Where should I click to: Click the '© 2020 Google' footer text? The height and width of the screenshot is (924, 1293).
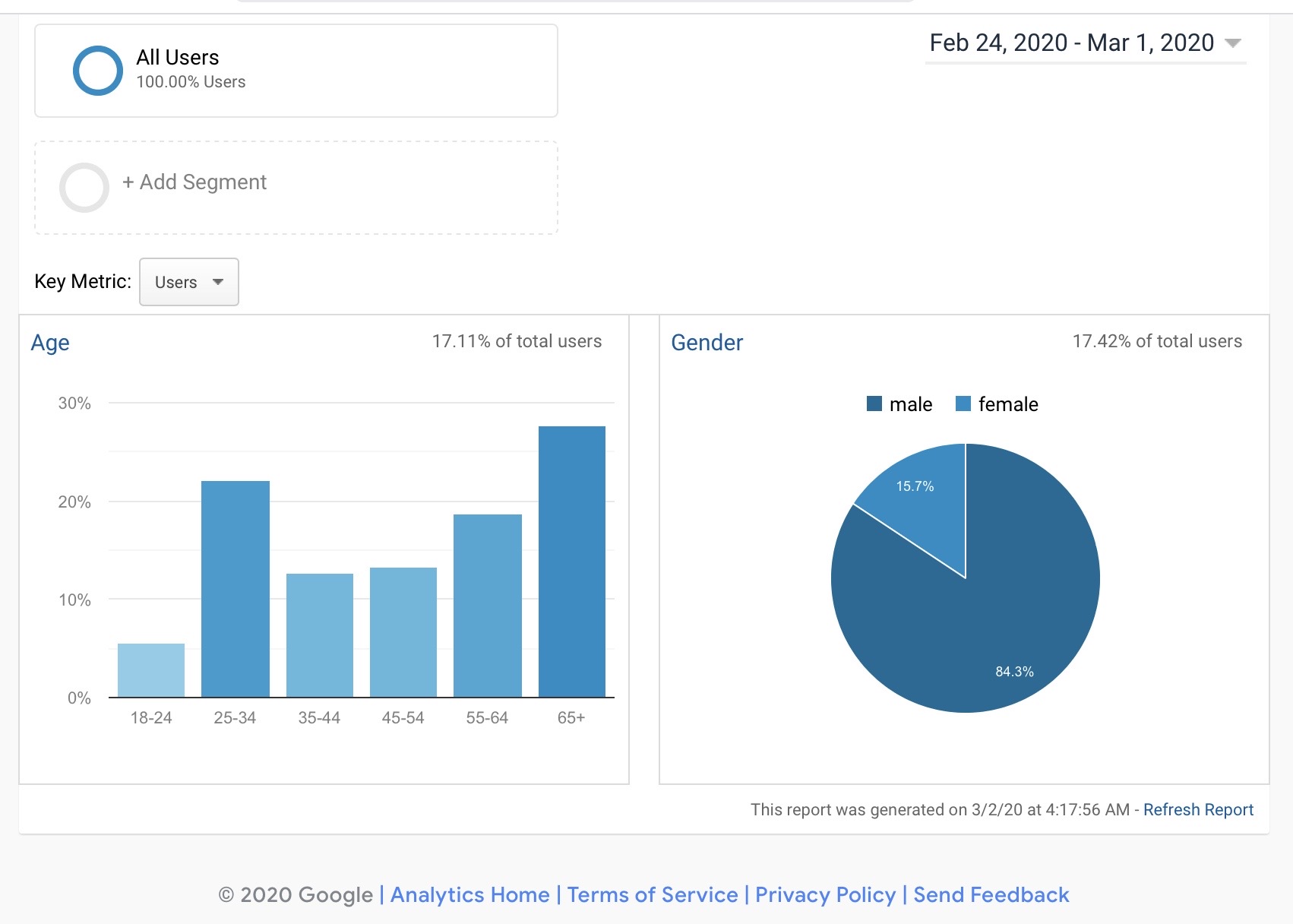(296, 895)
